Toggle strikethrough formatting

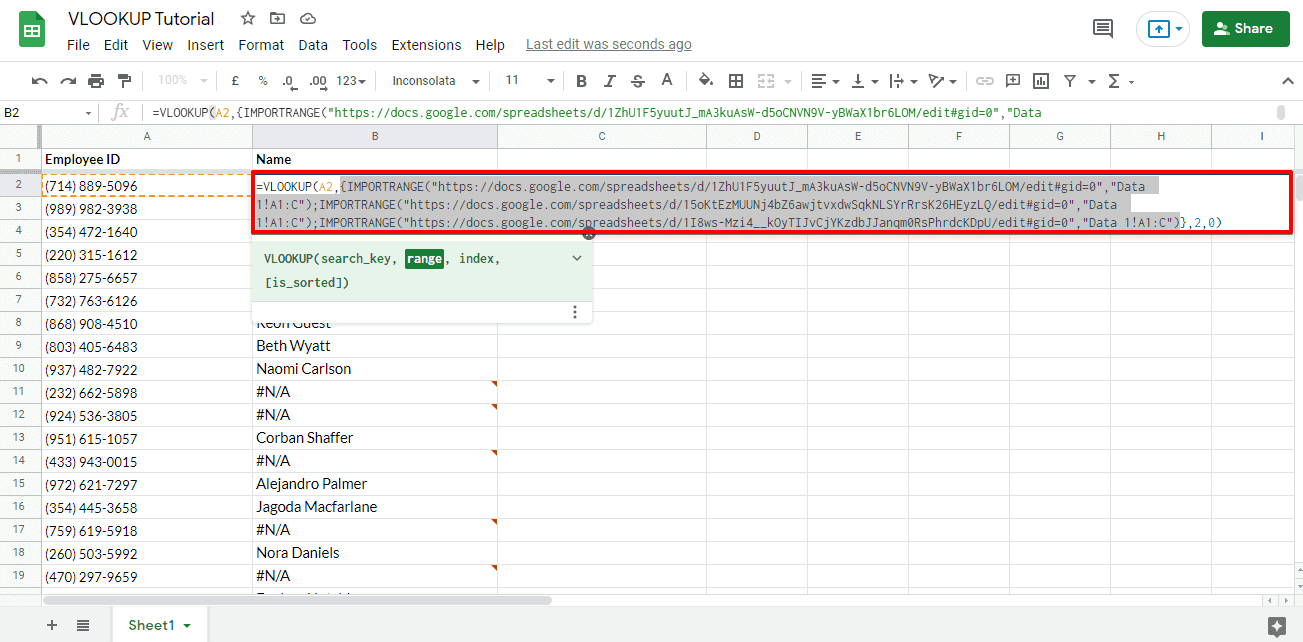[637, 80]
